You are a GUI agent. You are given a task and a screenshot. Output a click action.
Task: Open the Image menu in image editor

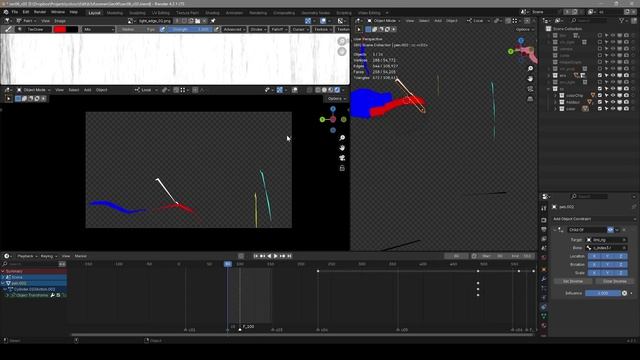[x=60, y=21]
